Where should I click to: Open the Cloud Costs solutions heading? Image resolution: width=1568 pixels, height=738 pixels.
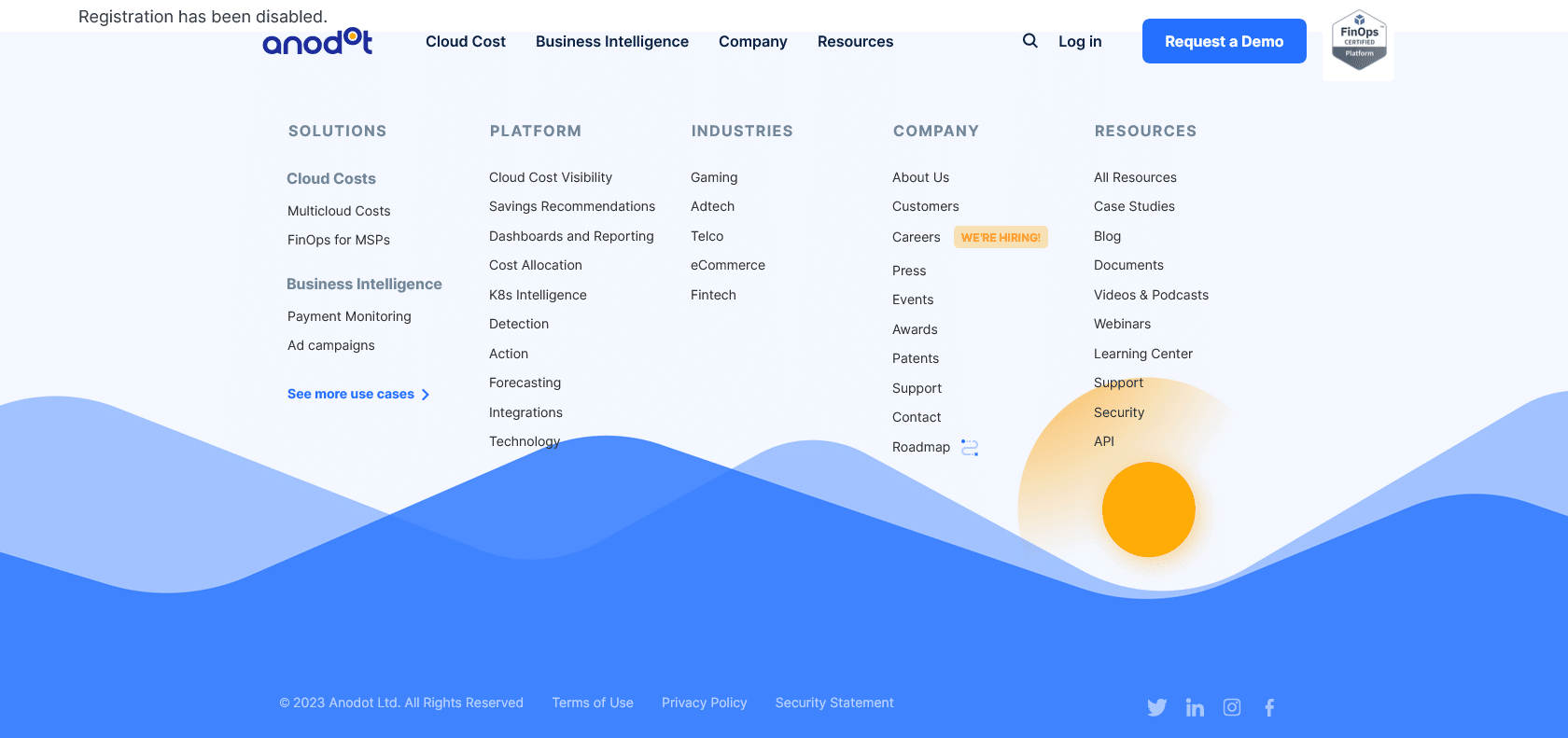click(331, 178)
